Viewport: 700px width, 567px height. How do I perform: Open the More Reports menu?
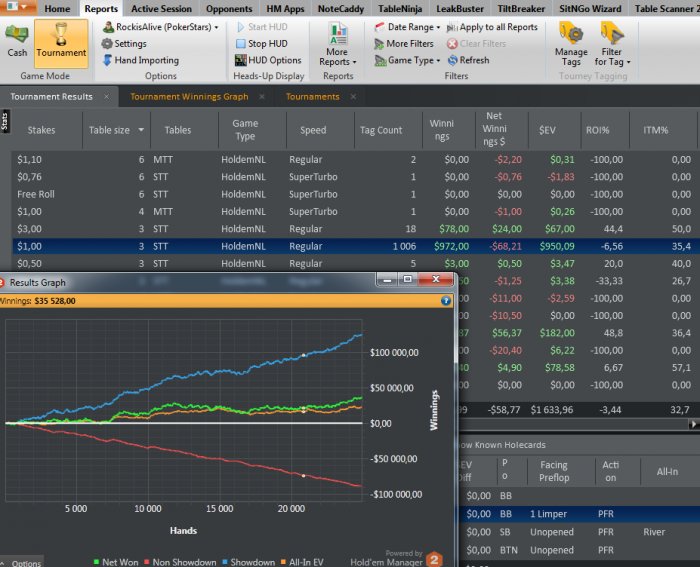click(338, 45)
